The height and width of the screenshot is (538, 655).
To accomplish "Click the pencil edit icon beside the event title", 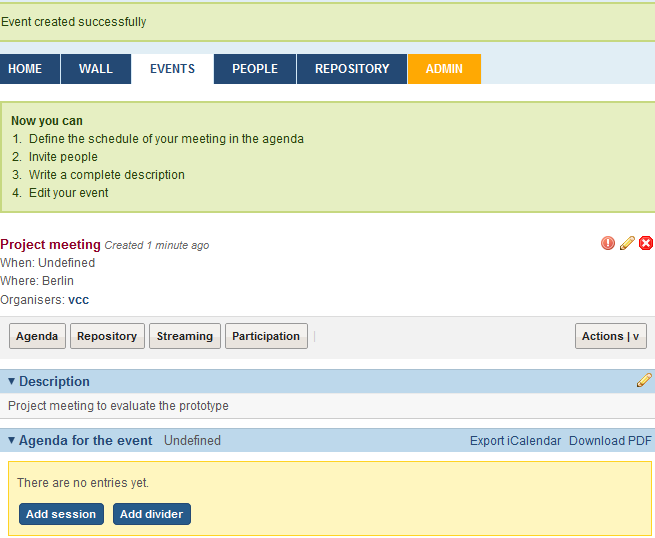I will coord(627,243).
